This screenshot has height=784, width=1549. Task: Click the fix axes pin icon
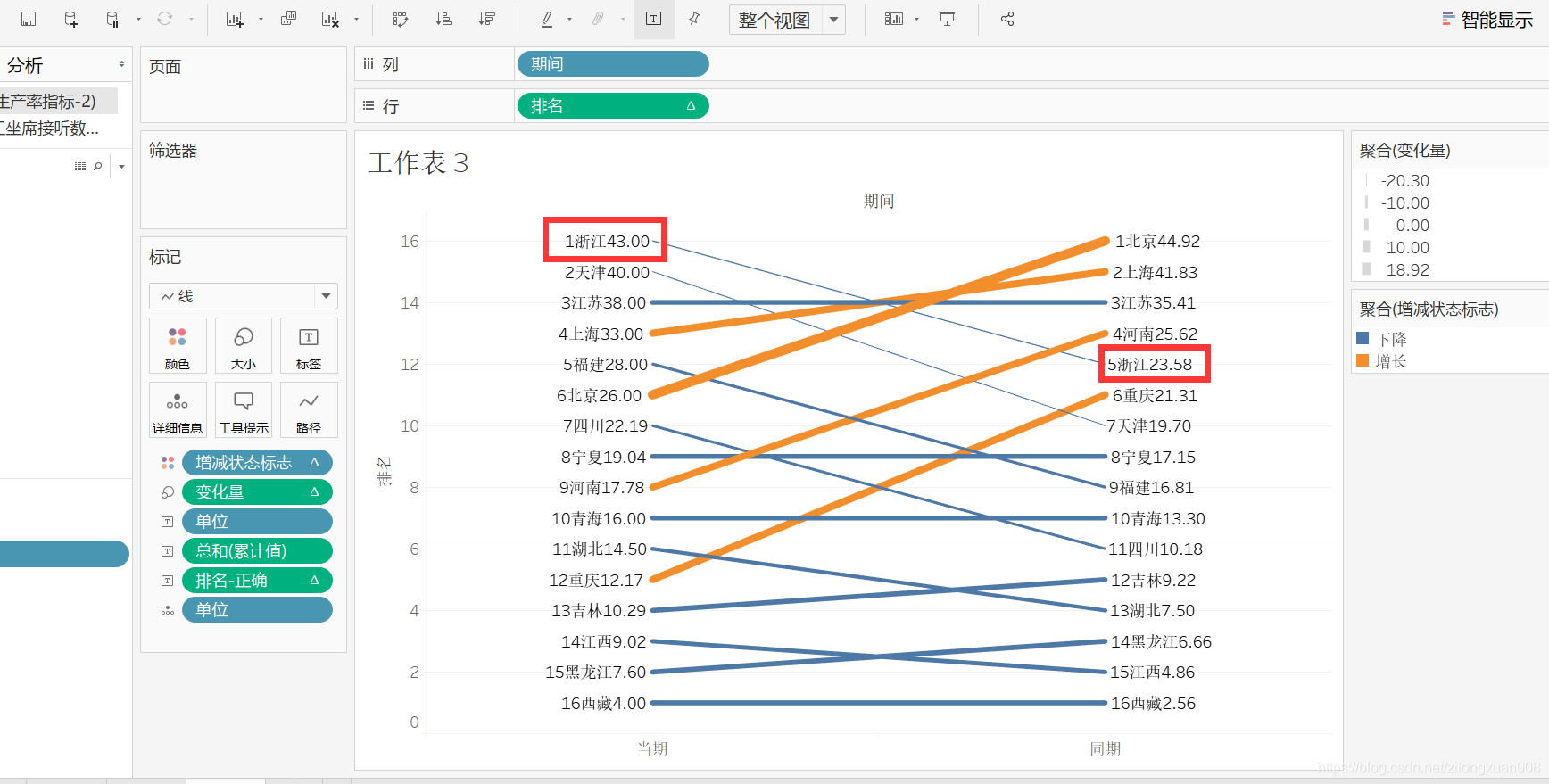click(x=694, y=19)
